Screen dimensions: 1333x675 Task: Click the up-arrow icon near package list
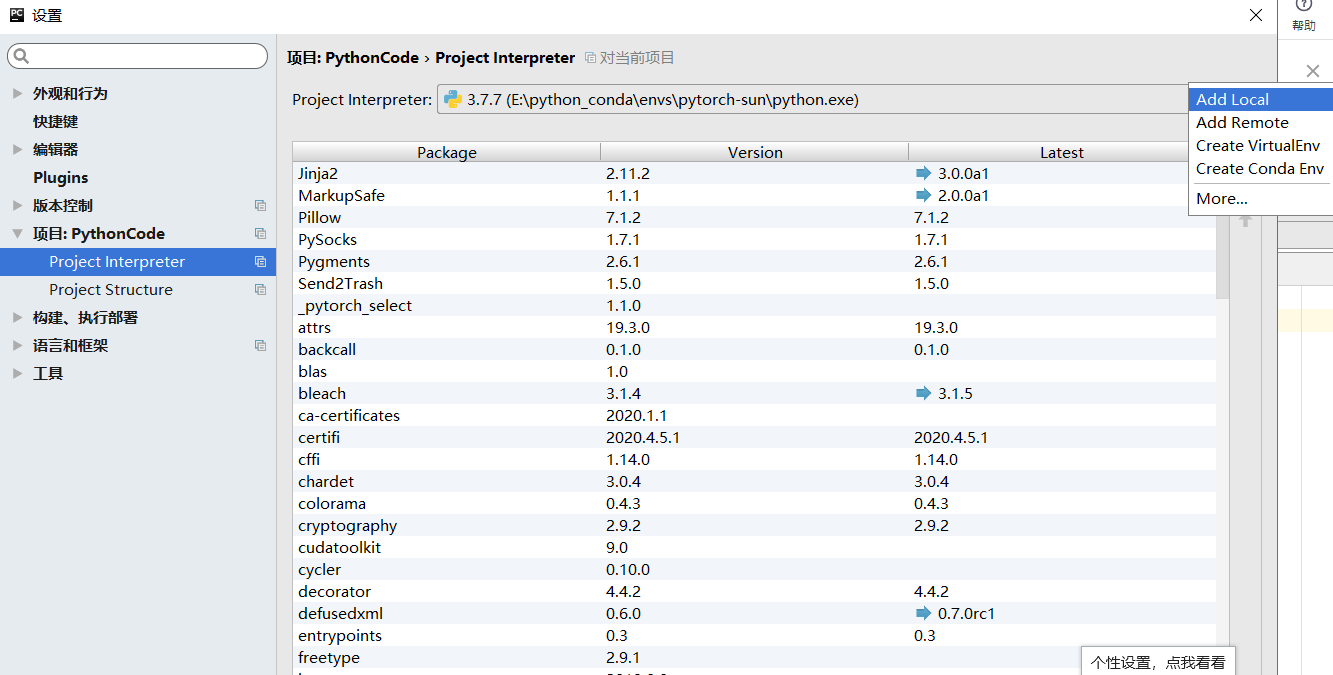(1244, 220)
